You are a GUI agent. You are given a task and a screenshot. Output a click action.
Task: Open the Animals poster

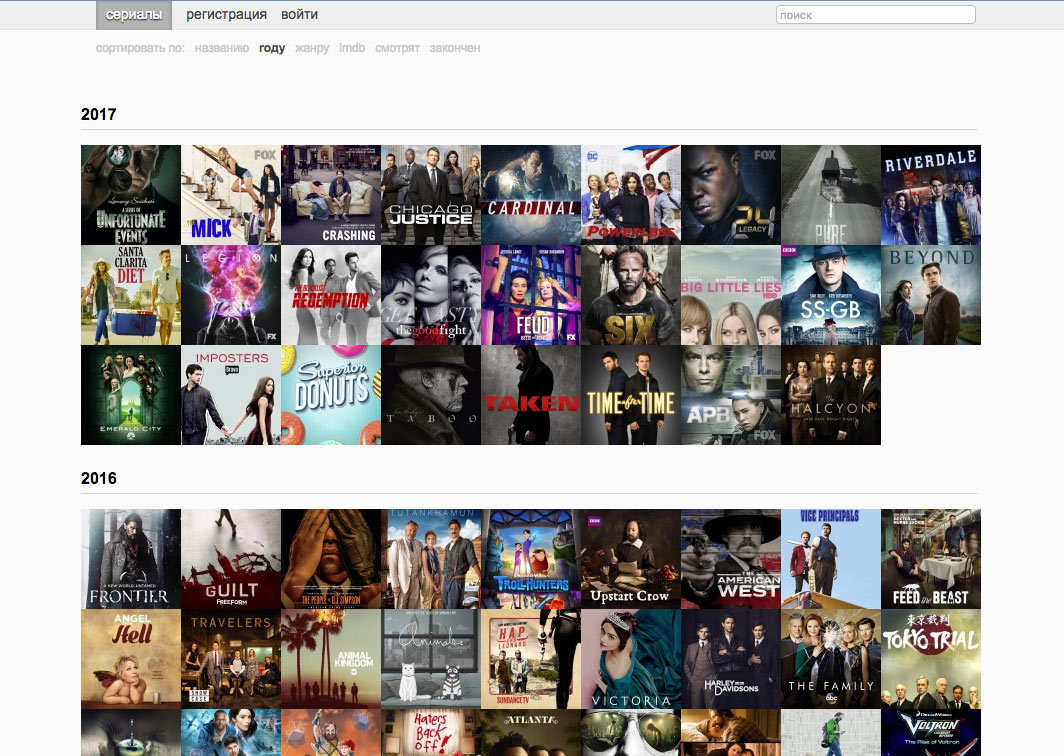coord(431,659)
